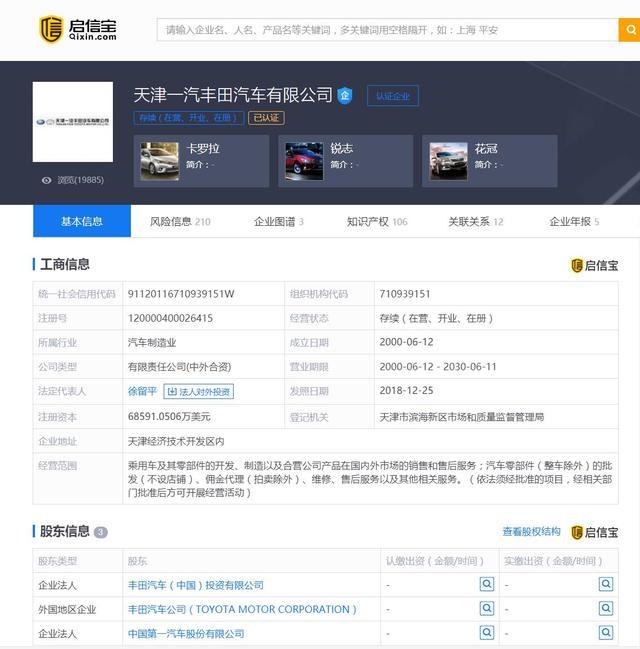The image size is (640, 649).
Task: Click license issue date 2018-12-25
Action: (x=406, y=390)
